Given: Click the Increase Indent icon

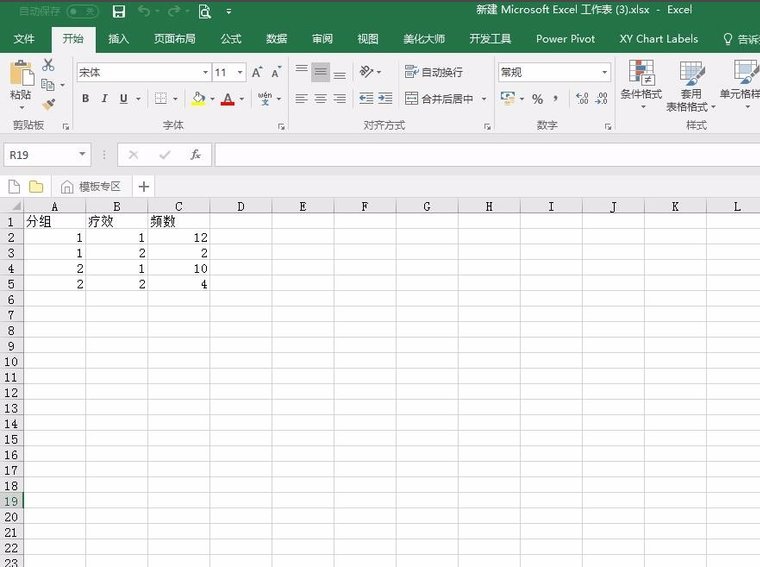Looking at the screenshot, I should [385, 98].
